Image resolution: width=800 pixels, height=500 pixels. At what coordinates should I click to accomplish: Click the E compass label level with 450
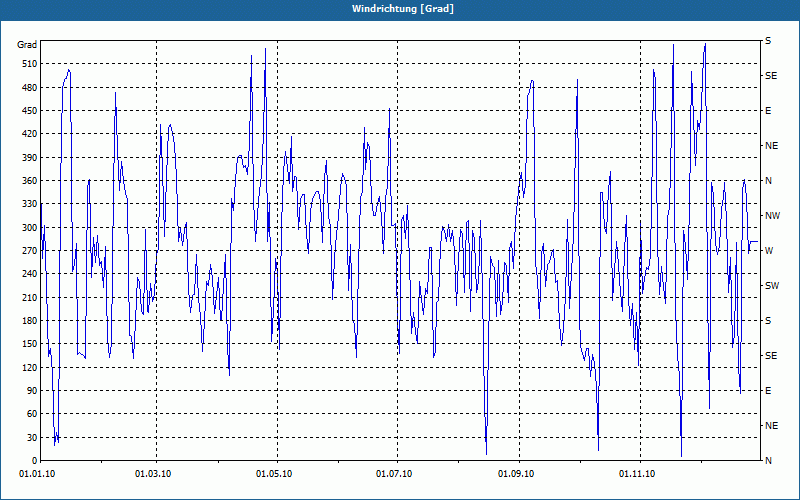click(768, 111)
